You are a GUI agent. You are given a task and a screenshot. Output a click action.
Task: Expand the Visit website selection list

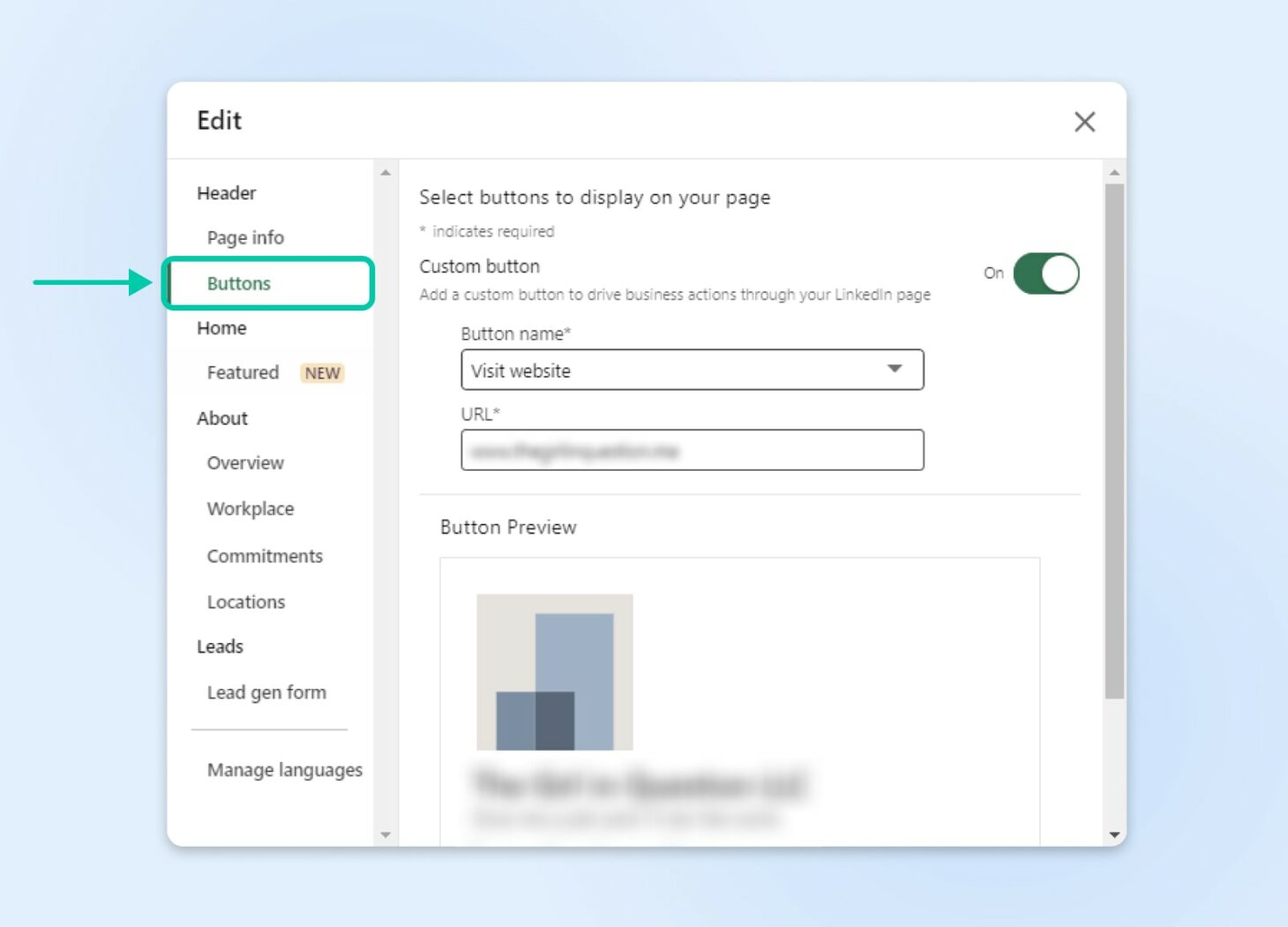[894, 370]
